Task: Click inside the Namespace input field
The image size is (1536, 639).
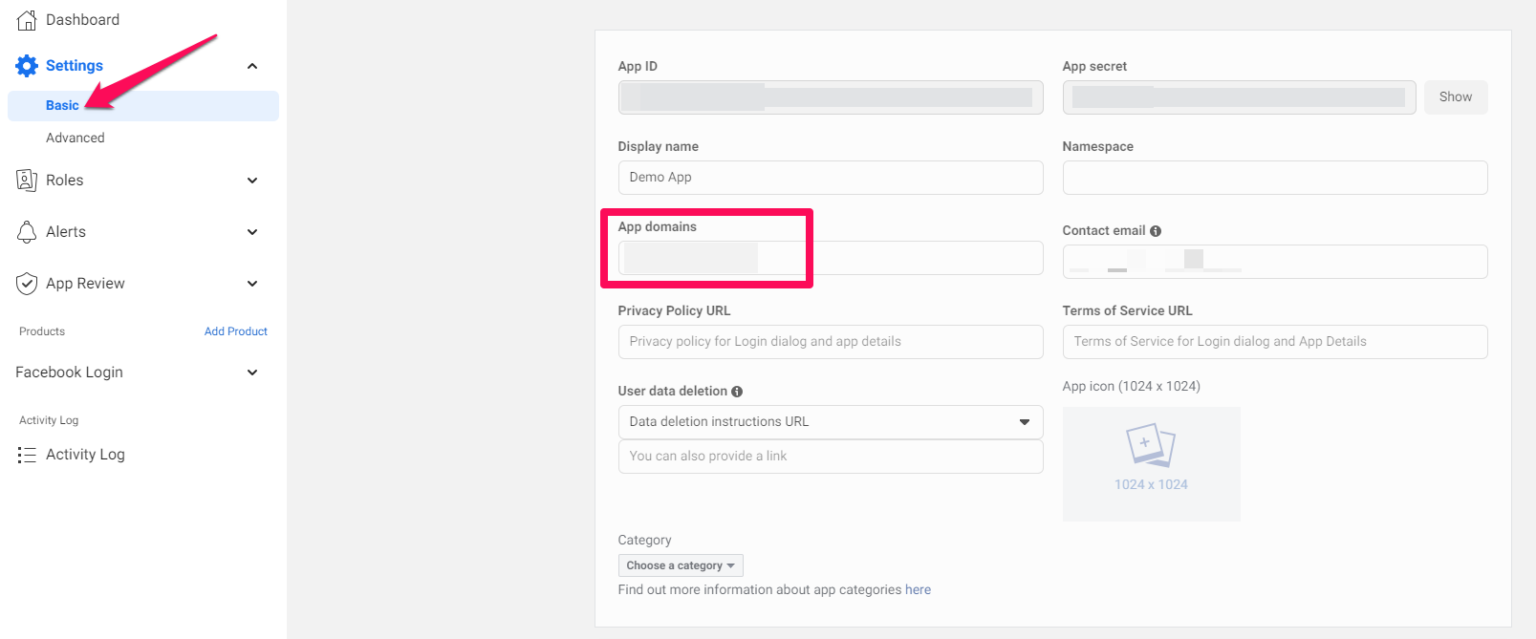Action: 1274,178
